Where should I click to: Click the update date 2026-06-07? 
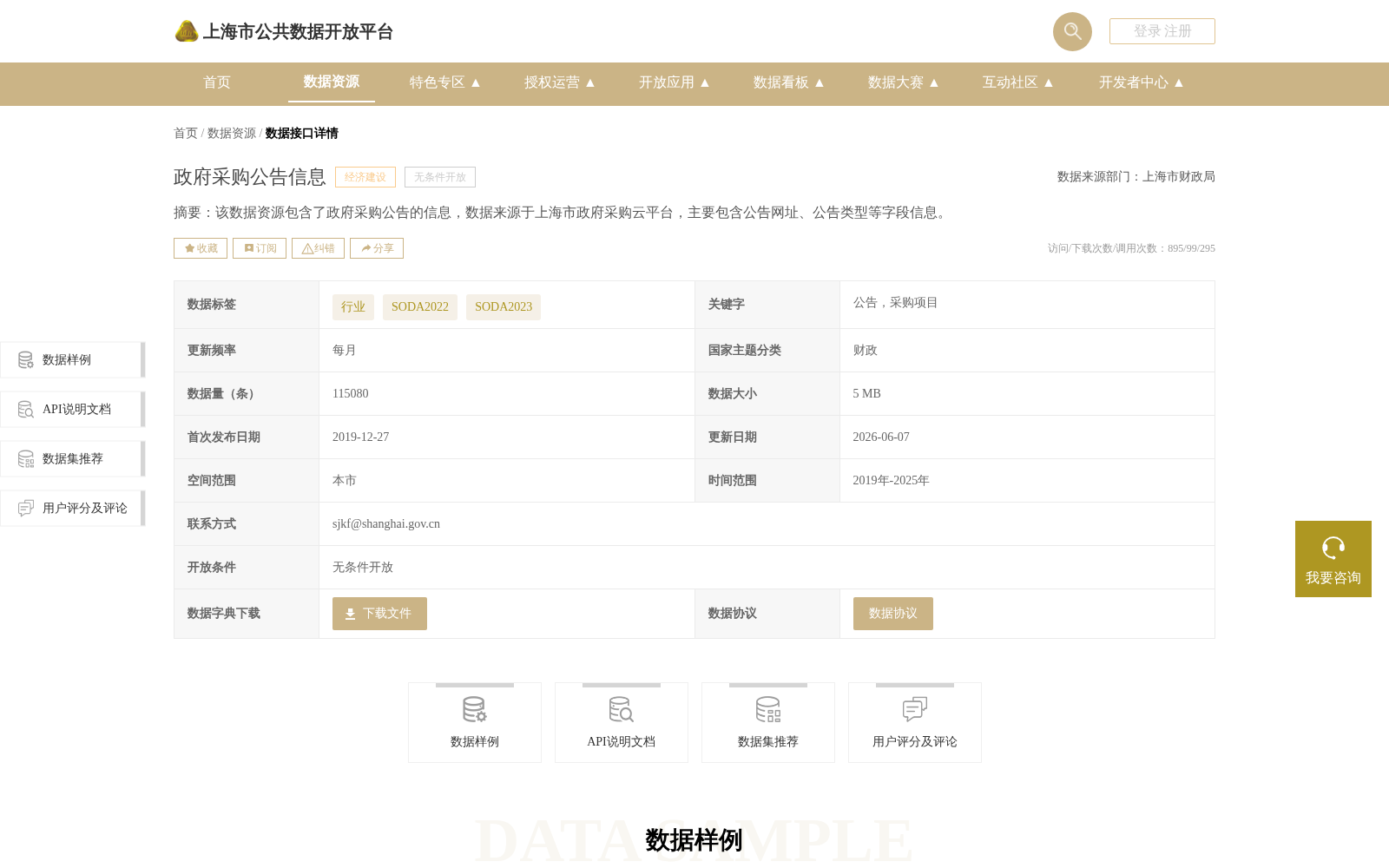881,437
